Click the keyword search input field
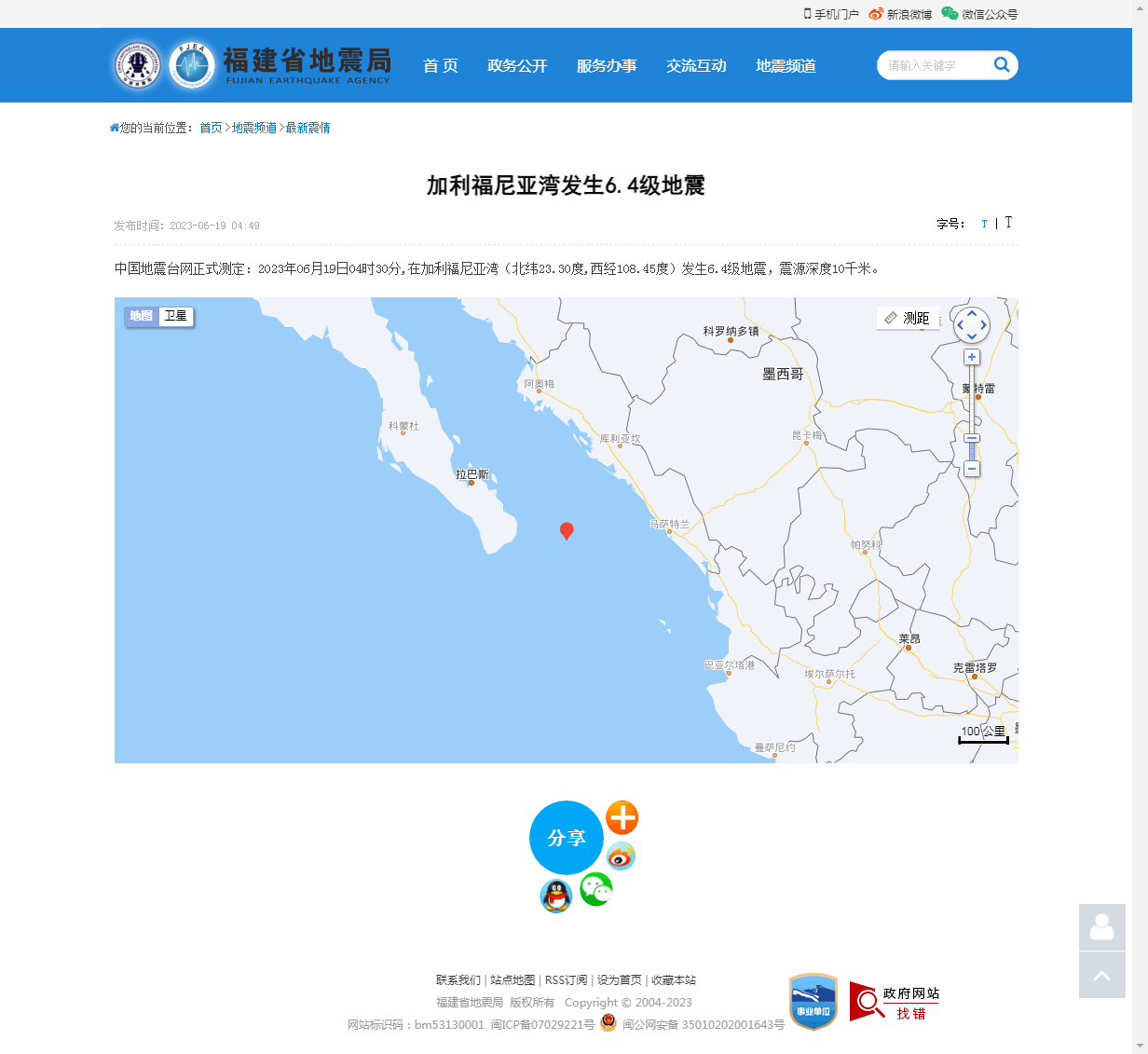The height and width of the screenshot is (1054, 1148). 932,65
